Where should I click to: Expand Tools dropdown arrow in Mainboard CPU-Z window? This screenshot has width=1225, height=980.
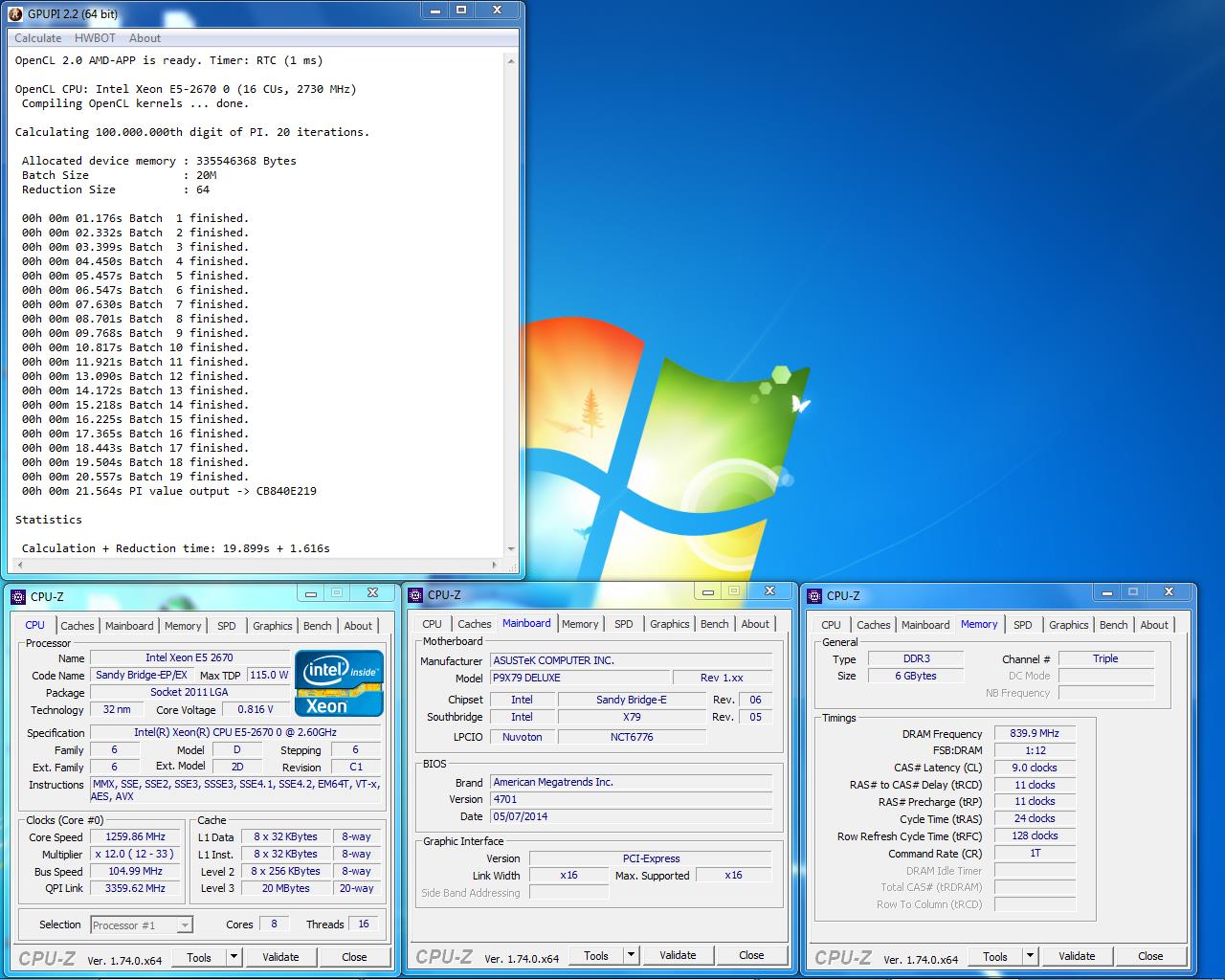(631, 955)
